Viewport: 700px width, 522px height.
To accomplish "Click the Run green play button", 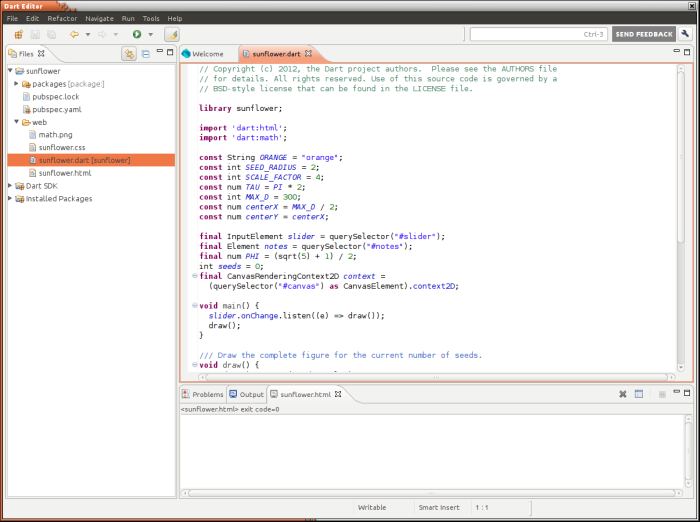I will pos(137,34).
